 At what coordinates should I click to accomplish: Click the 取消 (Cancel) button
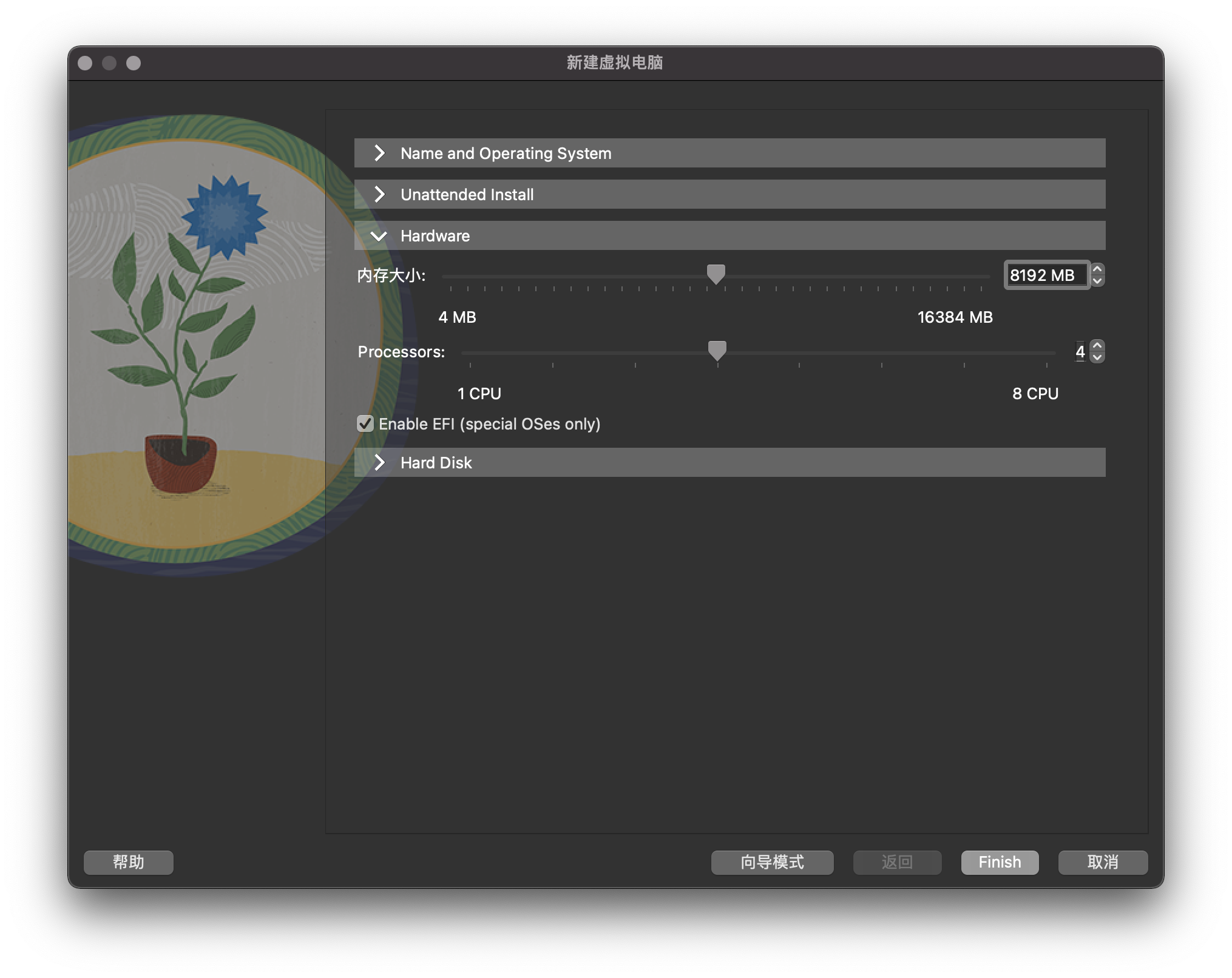(1103, 862)
